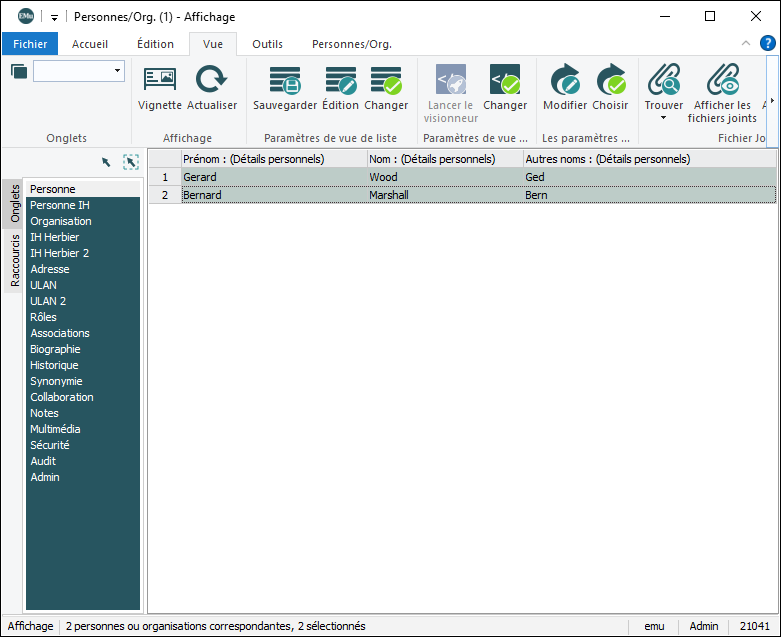
Task: Toggle the pointer selection mode icon
Action: click(x=106, y=162)
